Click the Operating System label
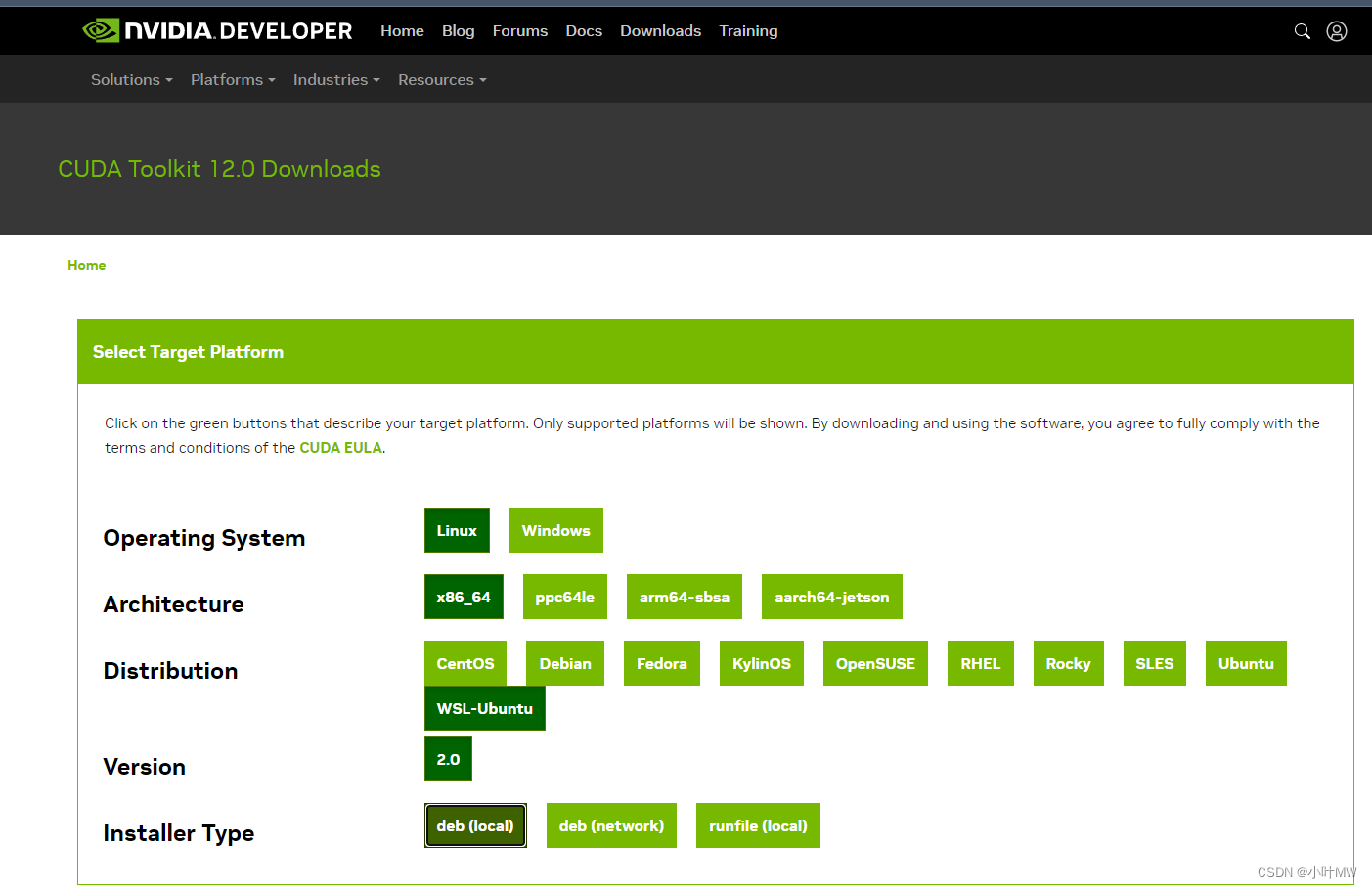 coord(204,538)
